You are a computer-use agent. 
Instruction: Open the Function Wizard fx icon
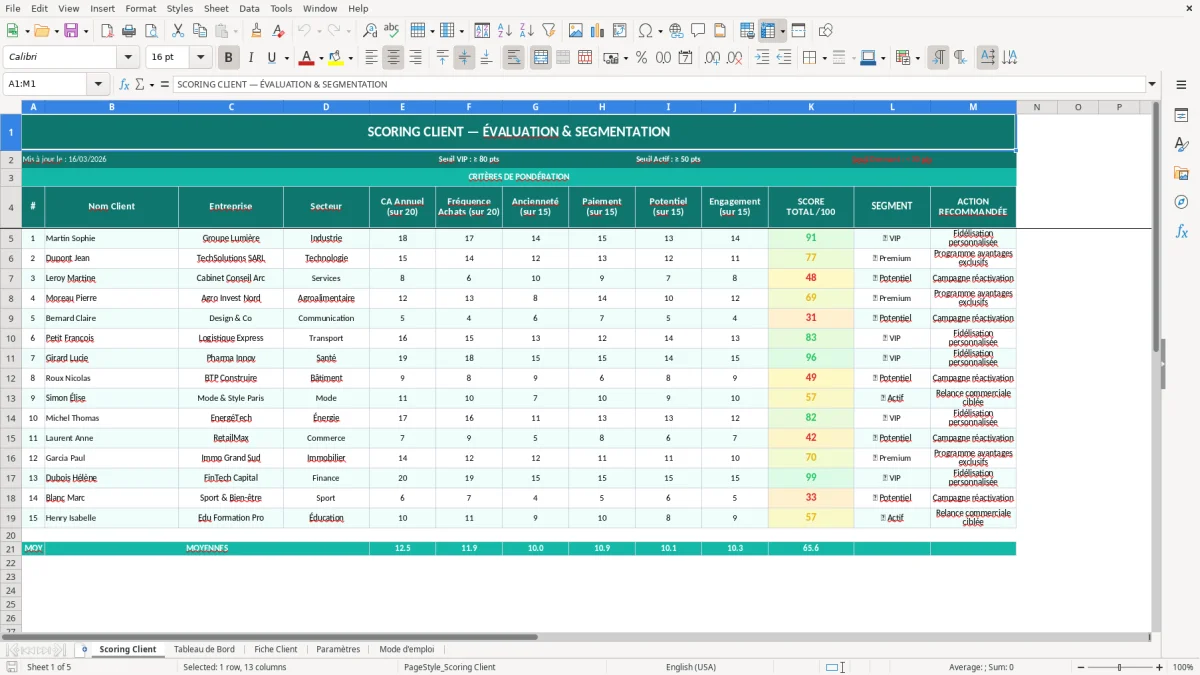tap(124, 84)
